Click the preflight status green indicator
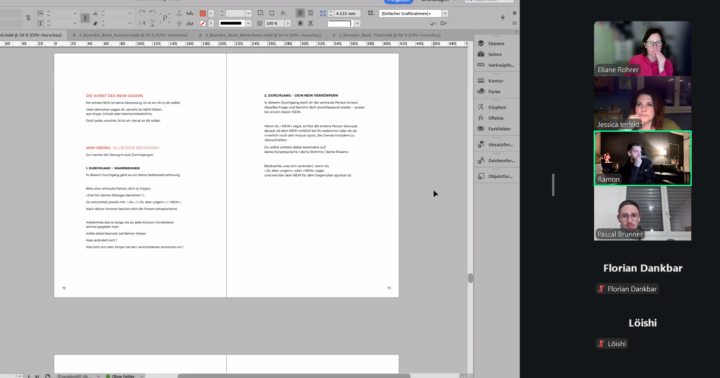 pos(108,376)
